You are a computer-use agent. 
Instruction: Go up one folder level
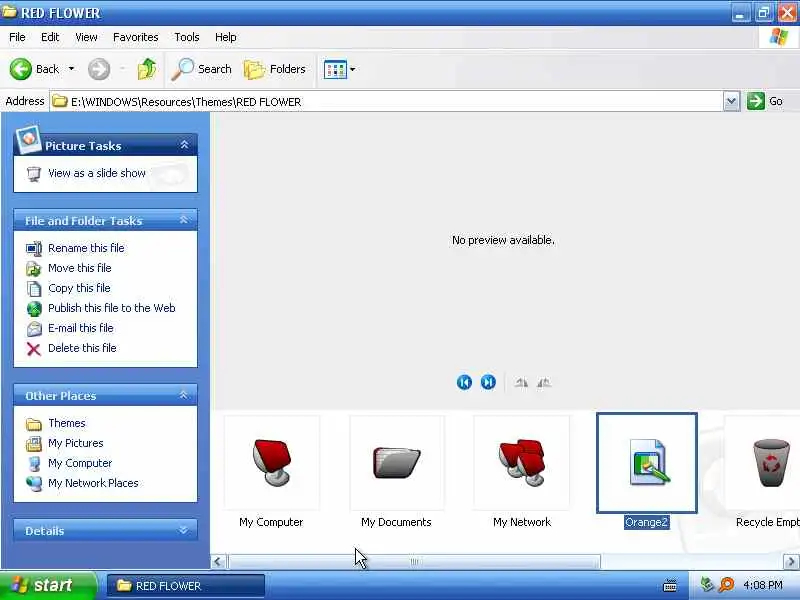[x=147, y=69]
